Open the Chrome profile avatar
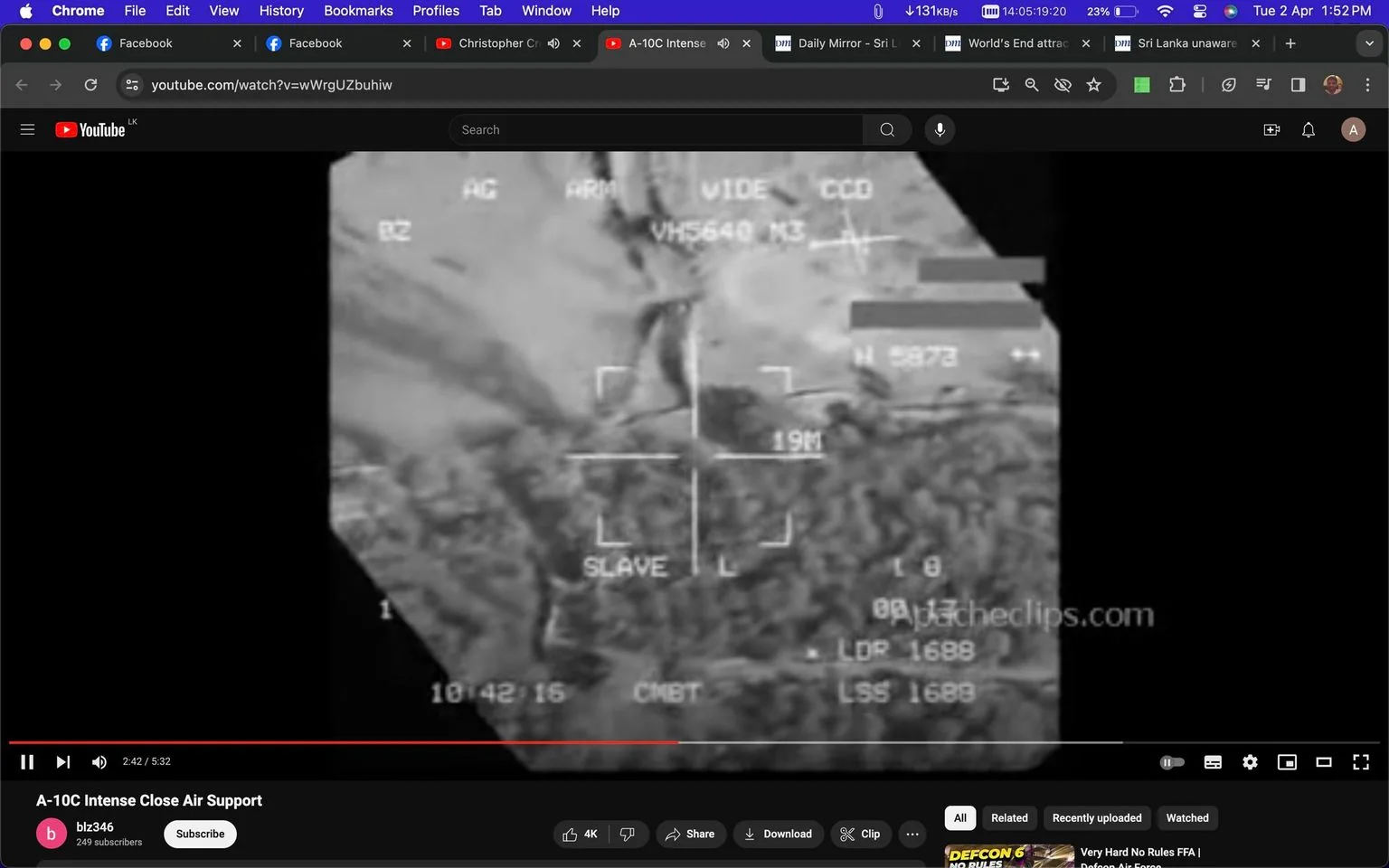The height and width of the screenshot is (868, 1389). (1333, 85)
